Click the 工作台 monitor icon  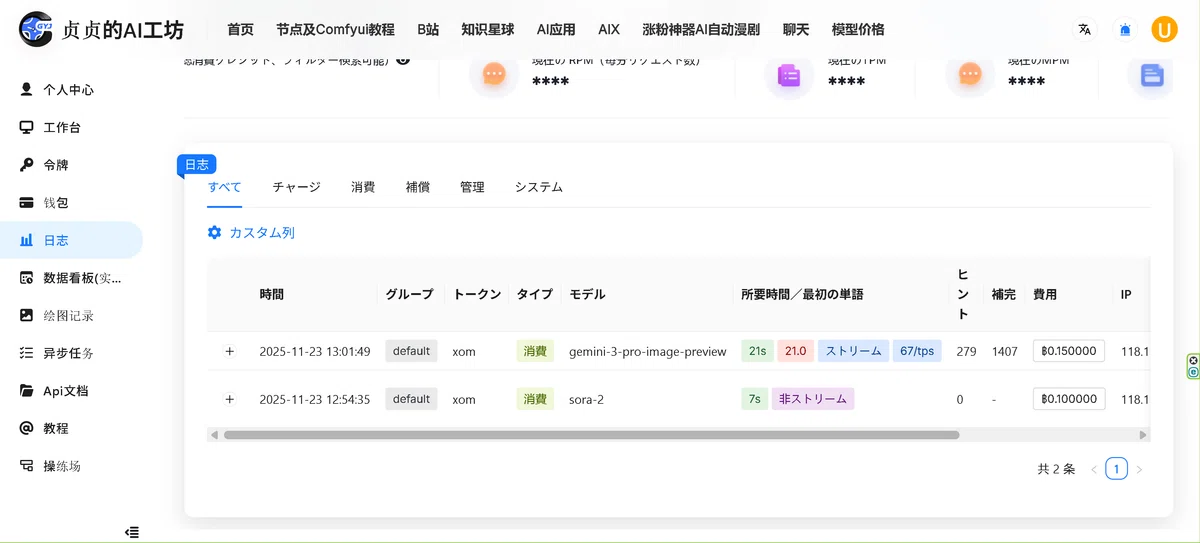coord(27,127)
